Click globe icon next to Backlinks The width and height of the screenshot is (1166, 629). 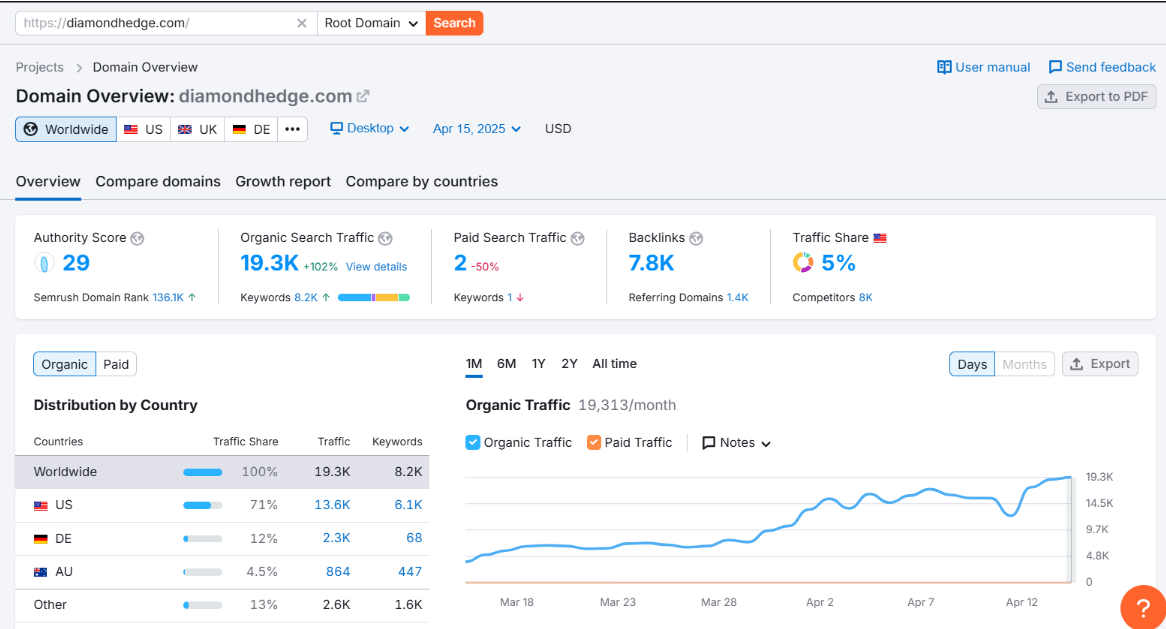coord(696,238)
